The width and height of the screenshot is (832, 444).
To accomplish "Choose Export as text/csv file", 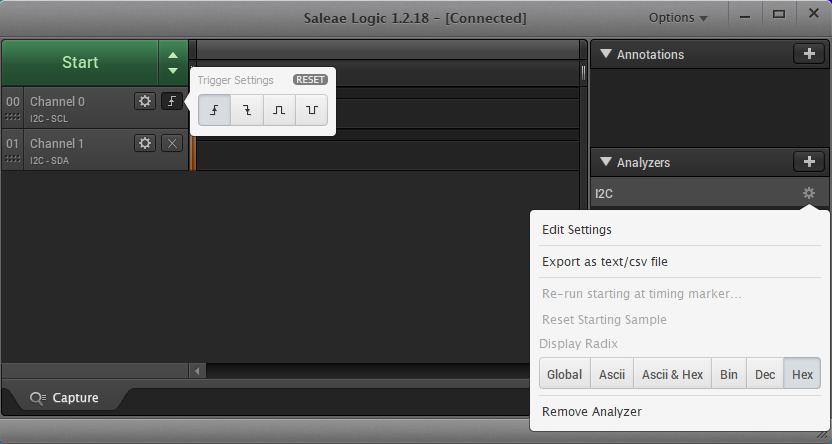I will [x=605, y=262].
